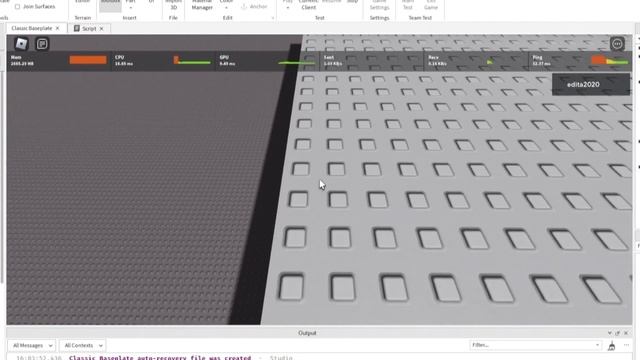Open the Output panel dropdown arrow
Image resolution: width=640 pixels, height=360 pixels.
[609, 333]
